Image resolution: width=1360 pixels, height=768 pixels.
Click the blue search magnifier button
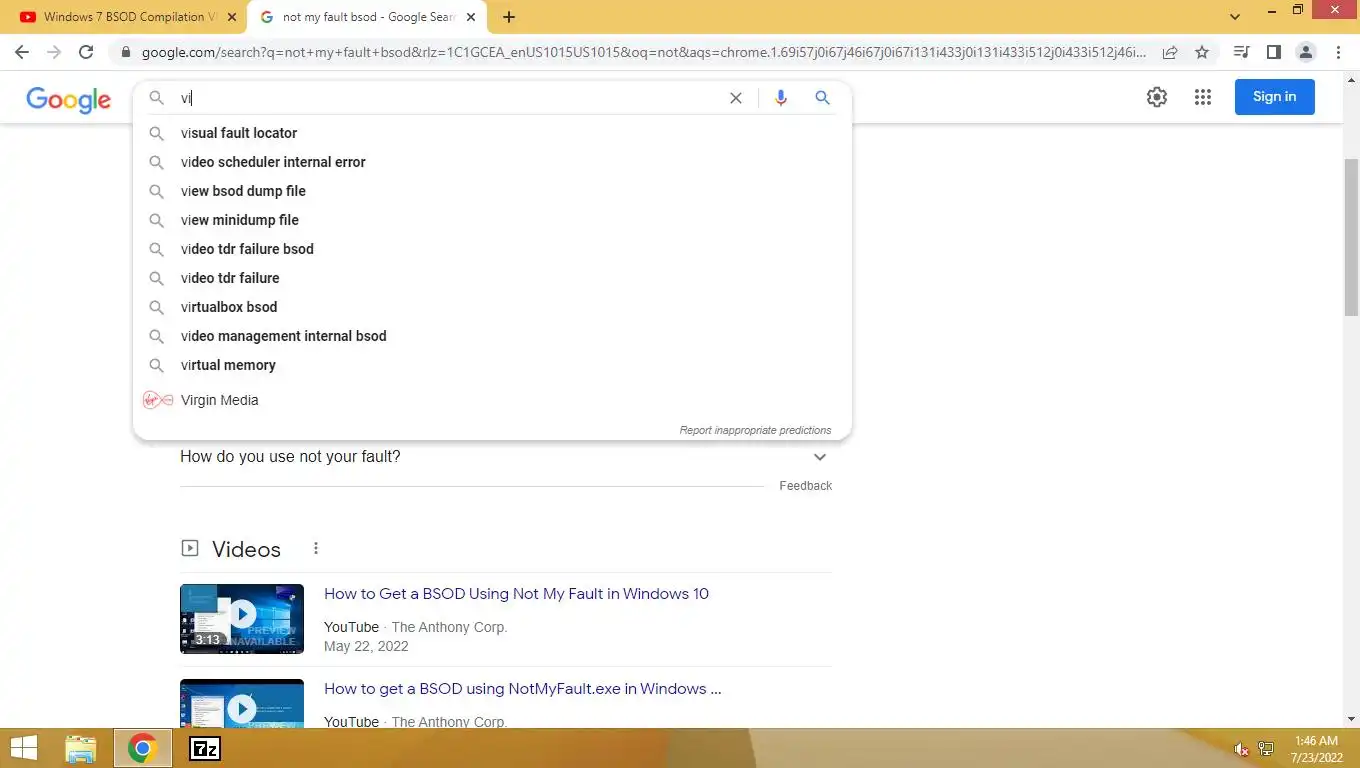click(x=822, y=98)
